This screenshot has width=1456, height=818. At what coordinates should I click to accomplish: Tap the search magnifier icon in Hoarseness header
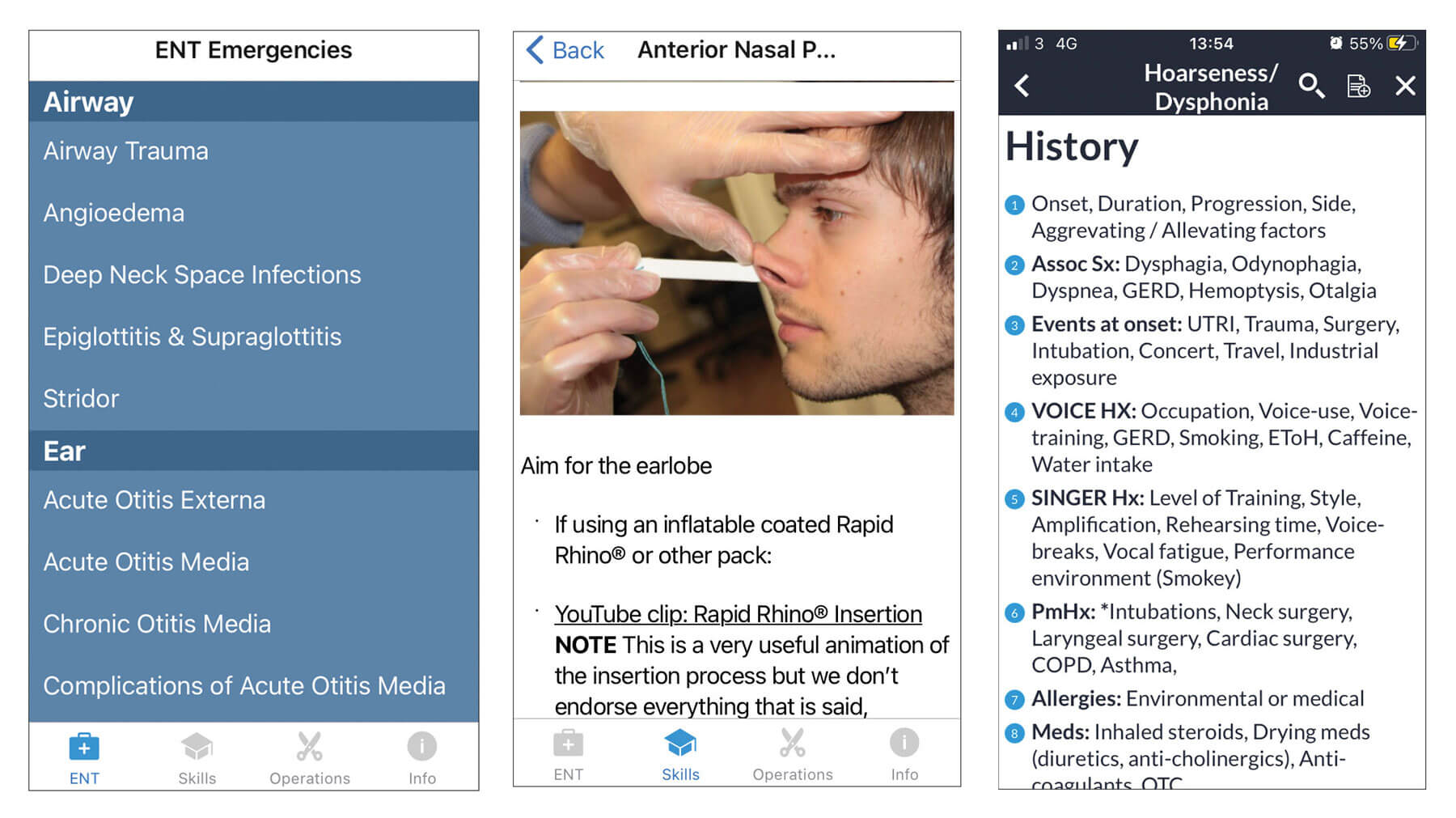click(1310, 86)
